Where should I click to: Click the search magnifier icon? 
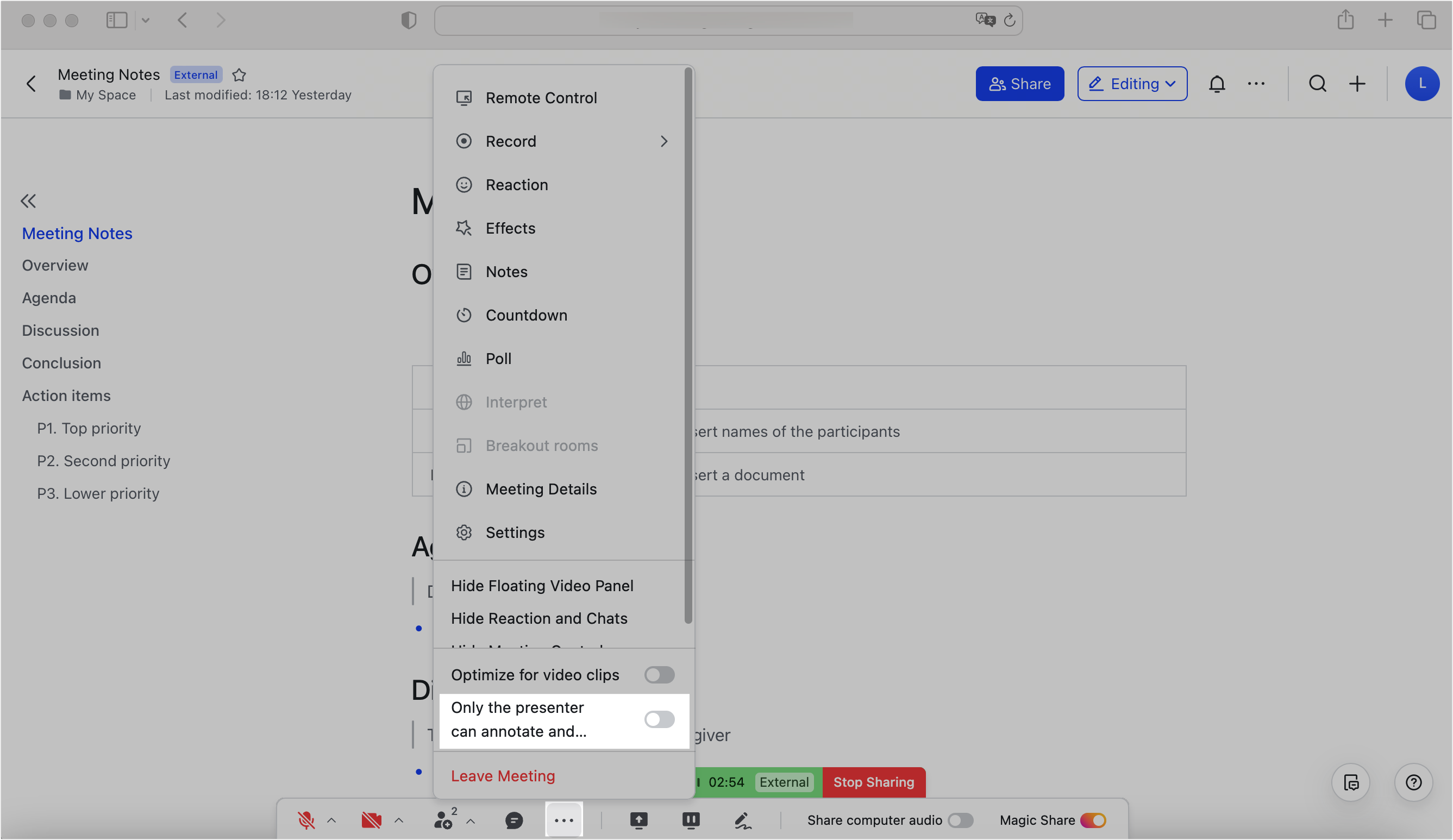[x=1318, y=84]
